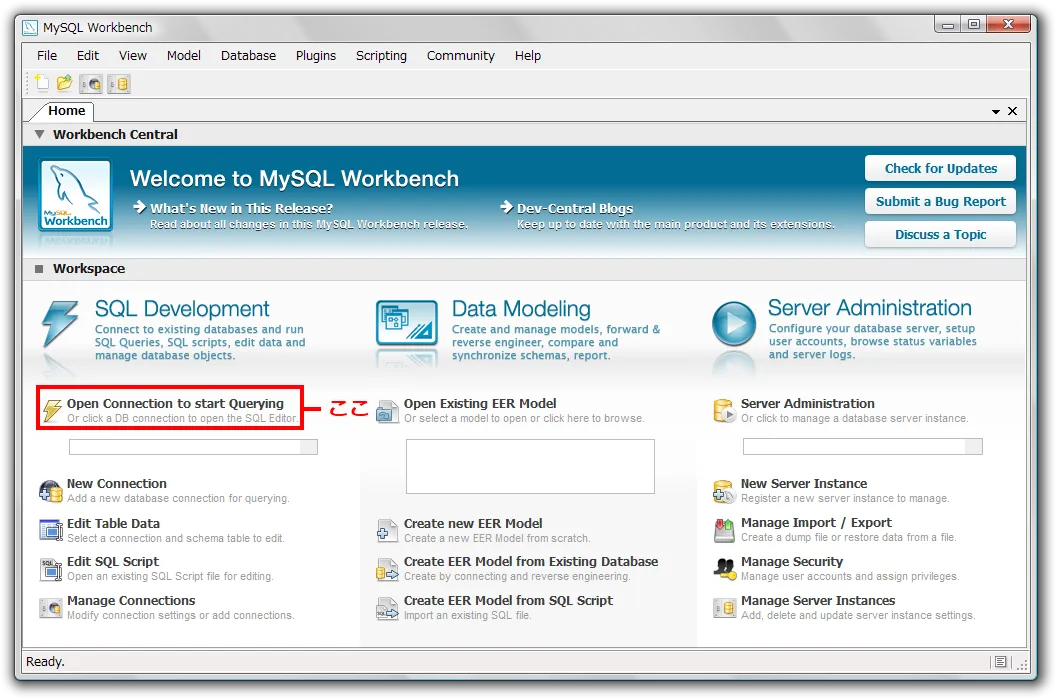The image size is (1056, 699).
Task: Click the SQL Development lightning bolt icon
Action: click(x=59, y=326)
